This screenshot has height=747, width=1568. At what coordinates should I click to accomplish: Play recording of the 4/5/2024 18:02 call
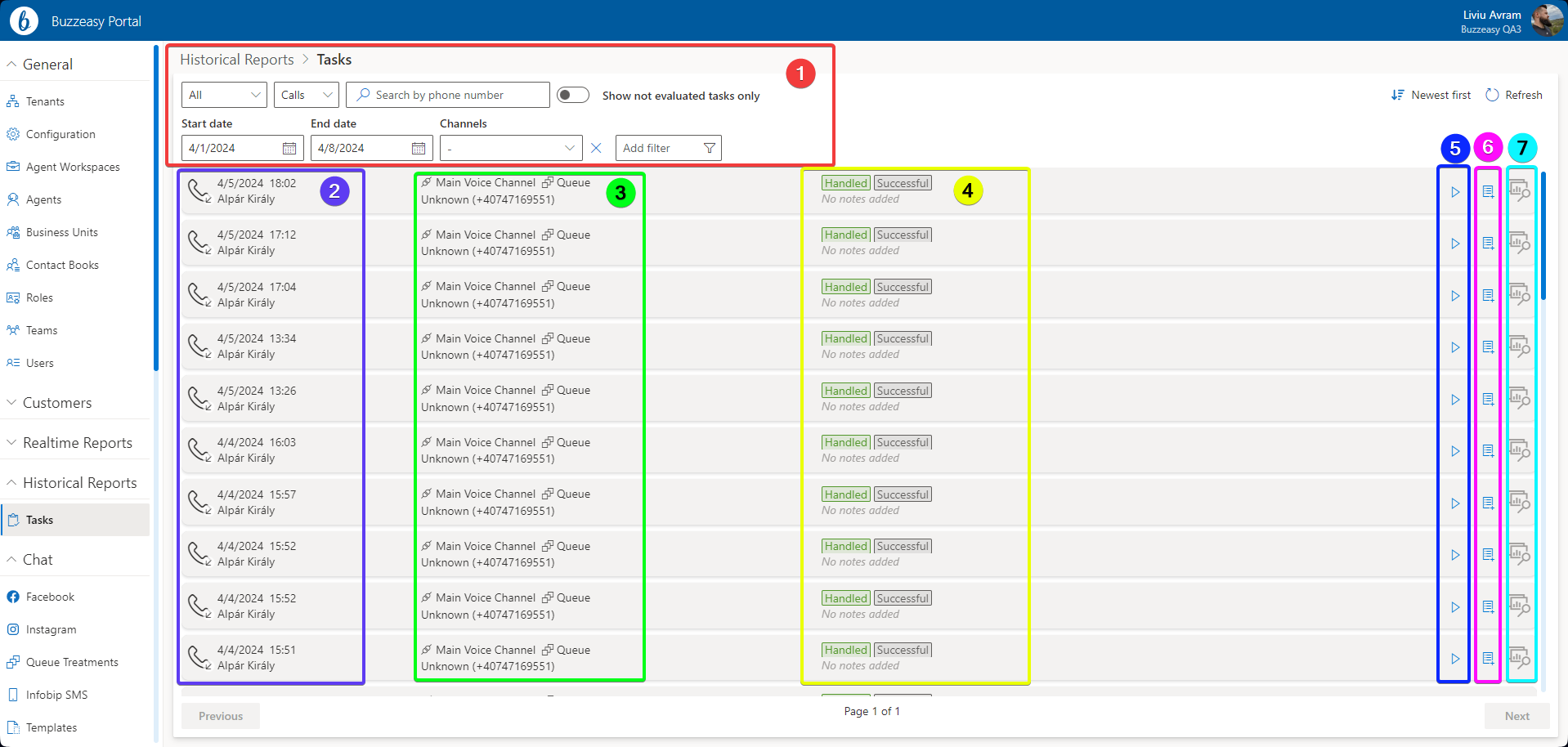pos(1455,192)
